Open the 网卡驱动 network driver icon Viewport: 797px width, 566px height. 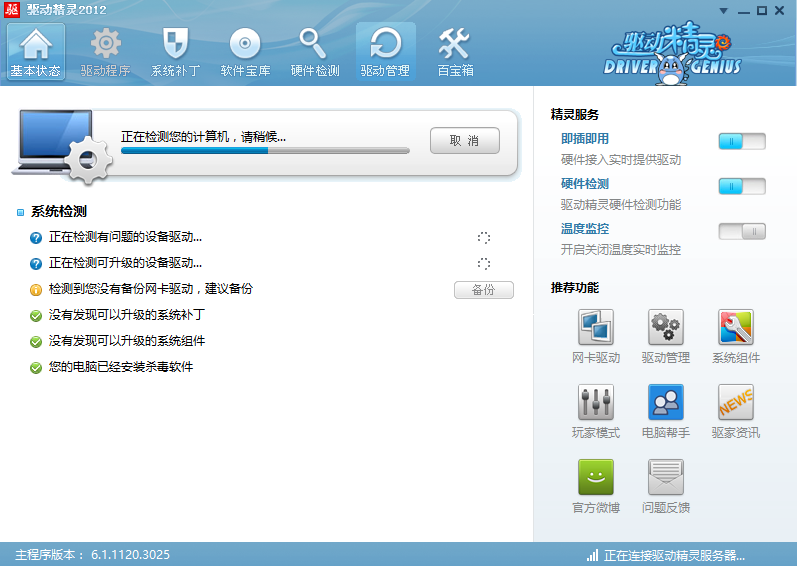pyautogui.click(x=596, y=328)
